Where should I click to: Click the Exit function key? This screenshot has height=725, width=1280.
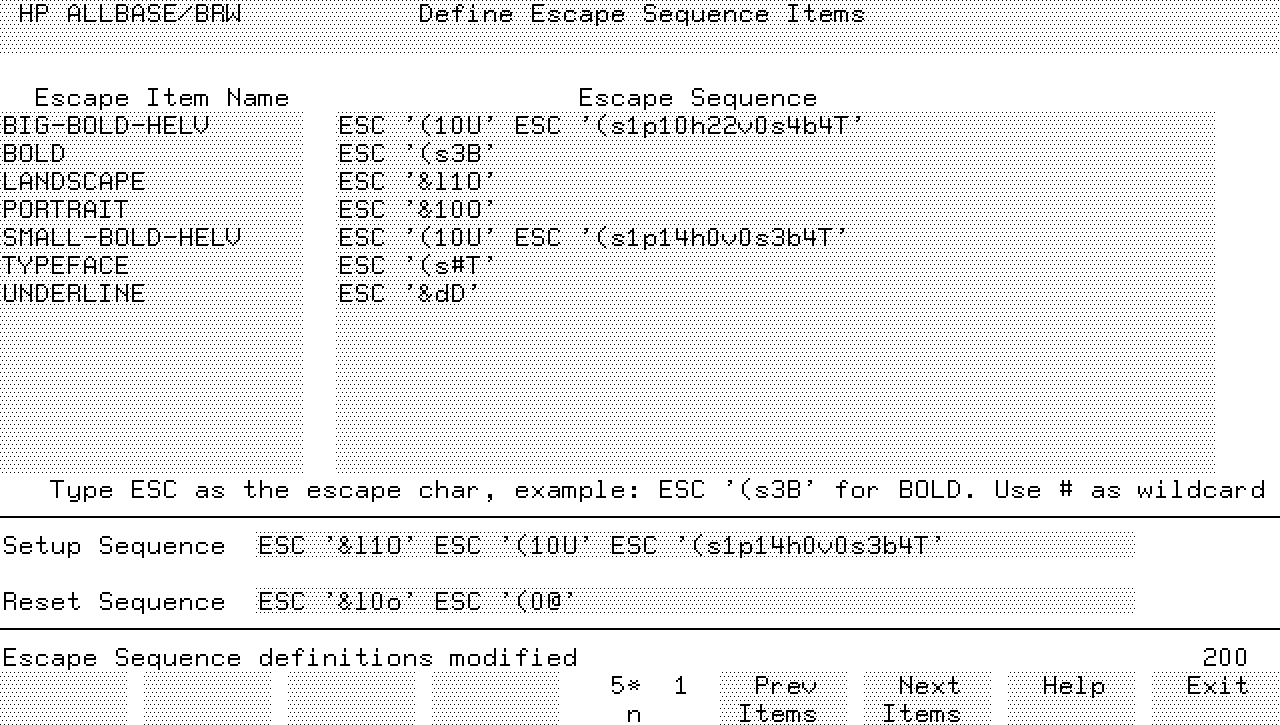[x=1216, y=697]
